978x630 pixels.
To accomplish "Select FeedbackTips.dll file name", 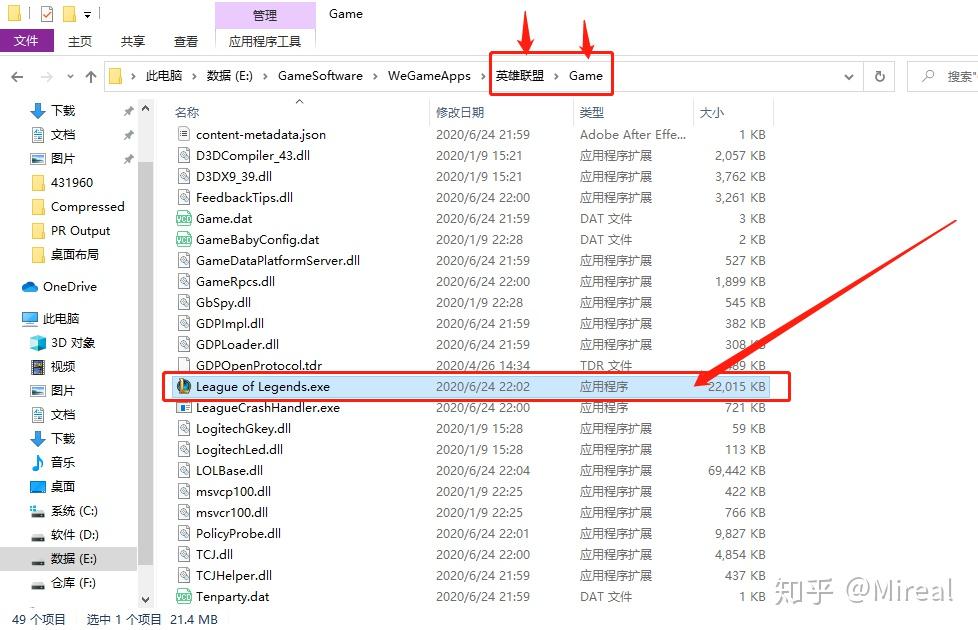I will [x=244, y=198].
